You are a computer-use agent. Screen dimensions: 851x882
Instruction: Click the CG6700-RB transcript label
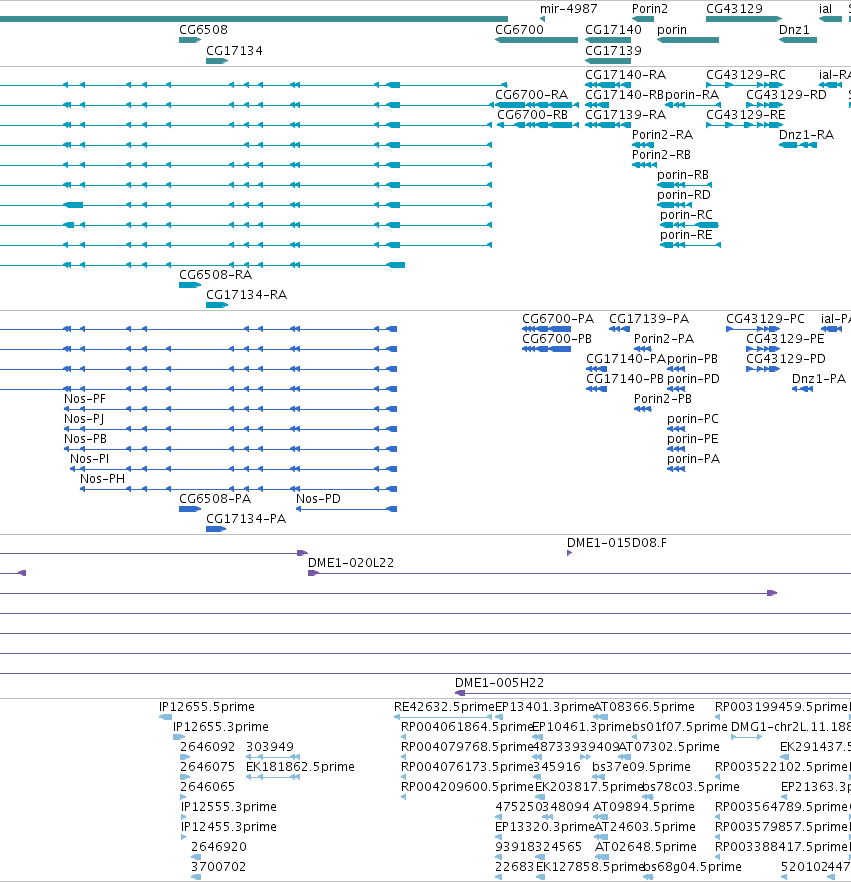533,115
